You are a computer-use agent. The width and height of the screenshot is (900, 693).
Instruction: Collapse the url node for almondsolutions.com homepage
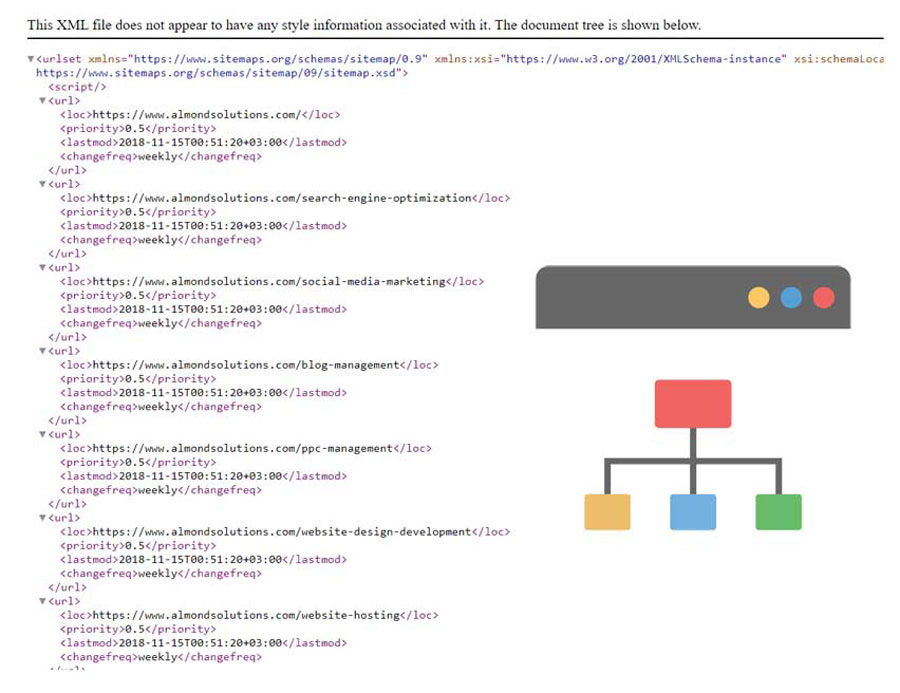42,100
